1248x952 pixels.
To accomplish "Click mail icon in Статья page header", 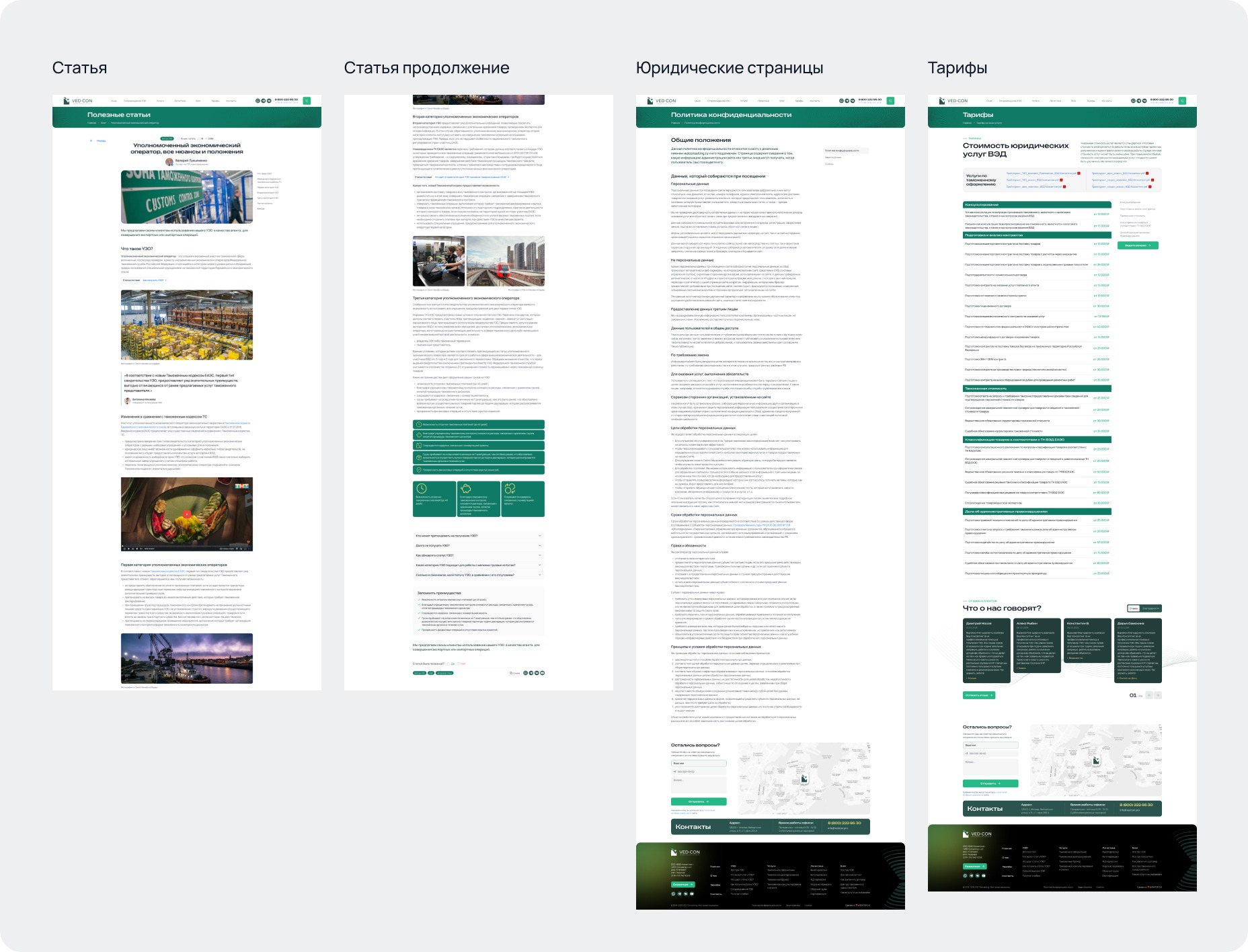I will [268, 101].
